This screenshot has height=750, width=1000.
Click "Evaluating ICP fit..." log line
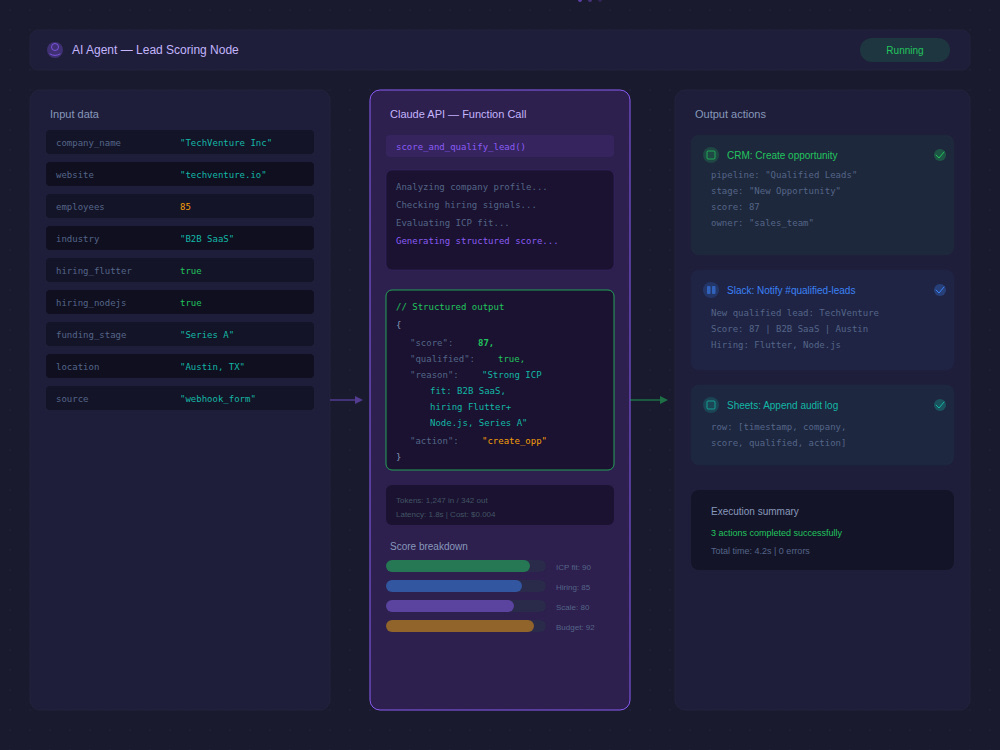(452, 223)
